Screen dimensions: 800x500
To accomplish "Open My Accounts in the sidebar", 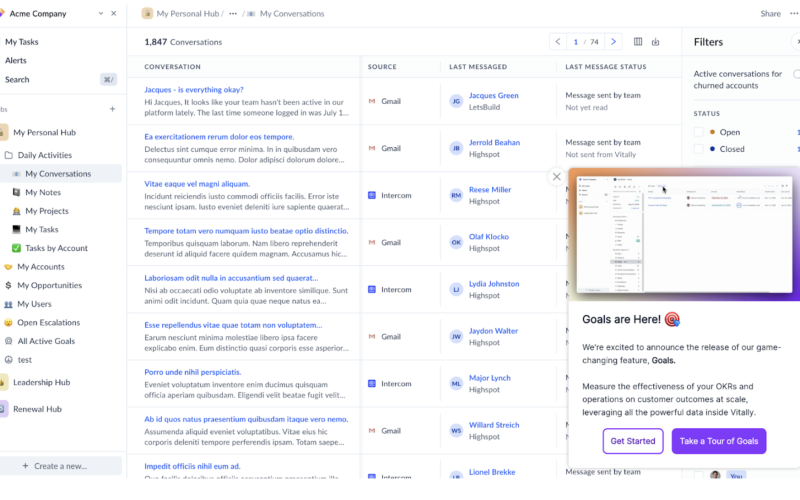I will [x=40, y=267].
